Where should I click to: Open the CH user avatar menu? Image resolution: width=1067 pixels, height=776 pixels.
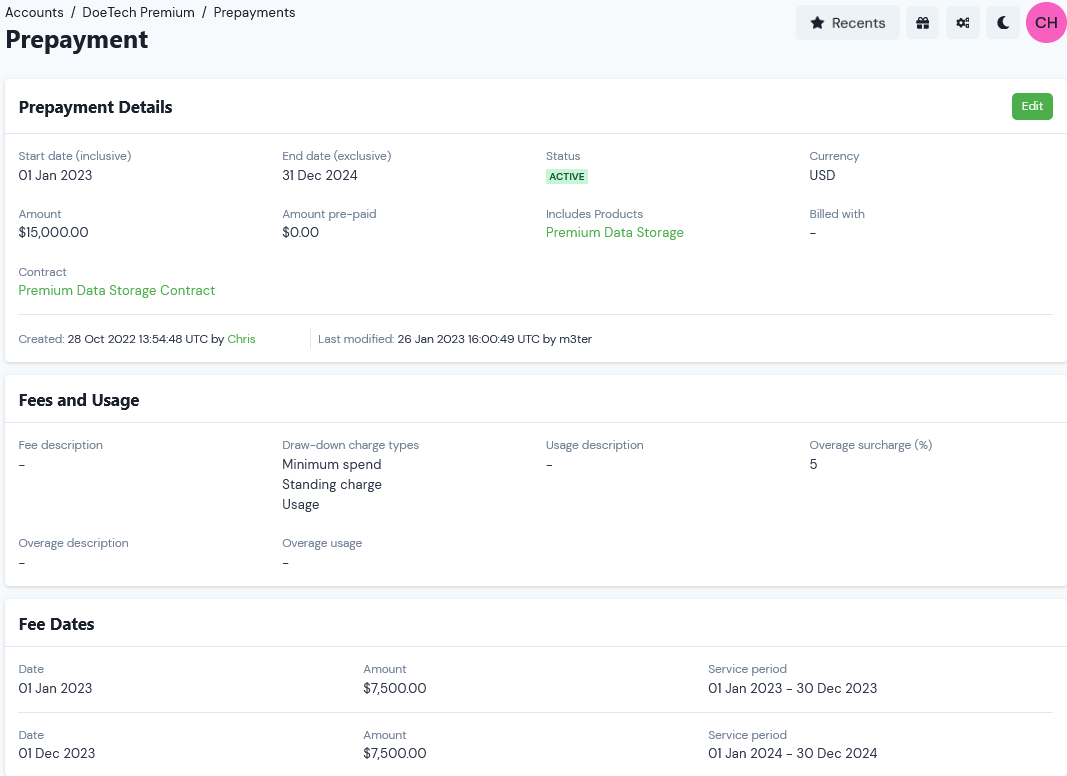point(1045,22)
